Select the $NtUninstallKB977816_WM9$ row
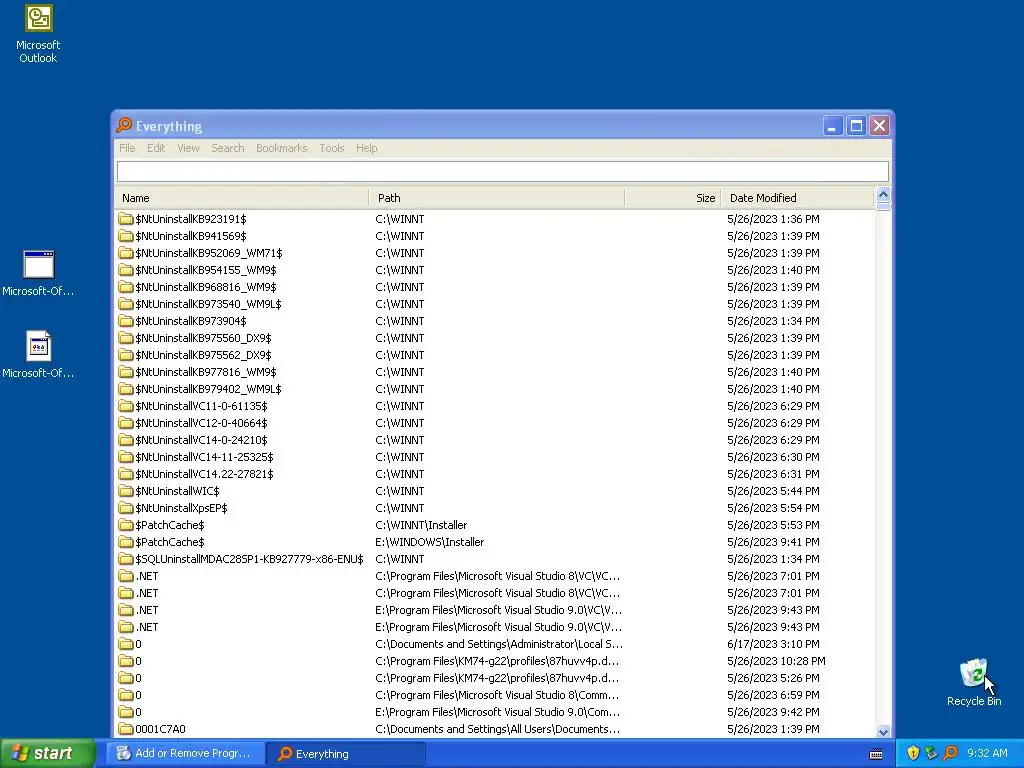 [494, 372]
